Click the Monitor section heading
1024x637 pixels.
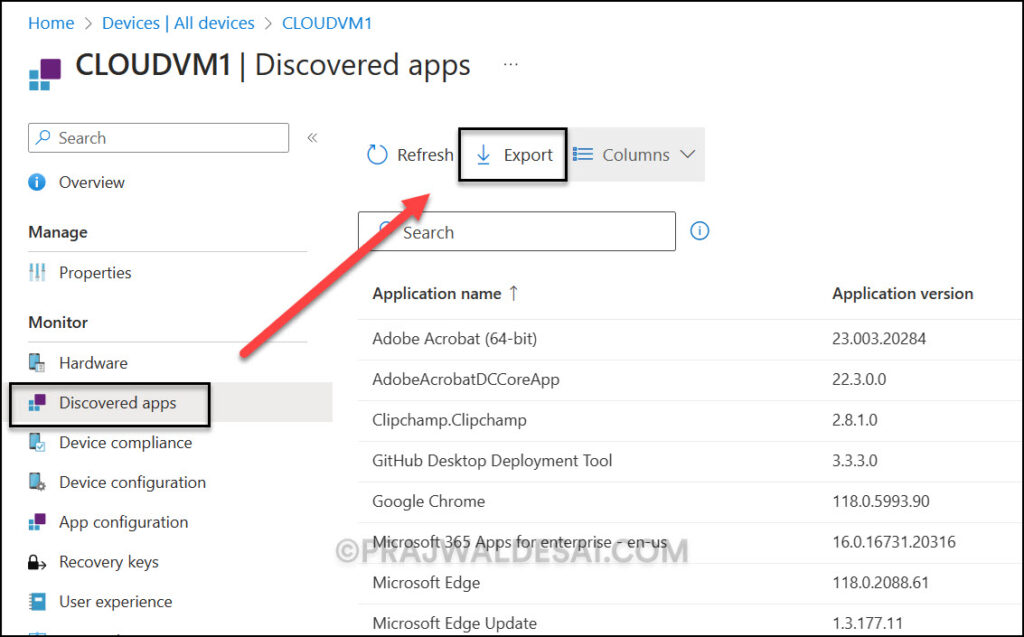pyautogui.click(x=57, y=322)
